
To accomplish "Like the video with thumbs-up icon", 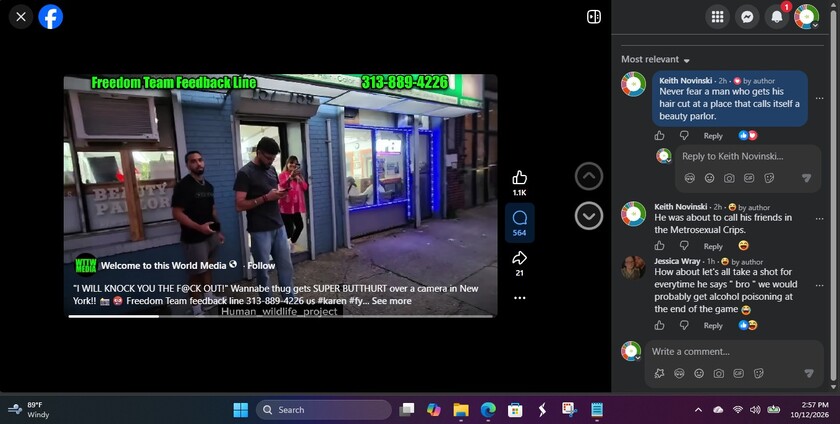I will [x=519, y=177].
